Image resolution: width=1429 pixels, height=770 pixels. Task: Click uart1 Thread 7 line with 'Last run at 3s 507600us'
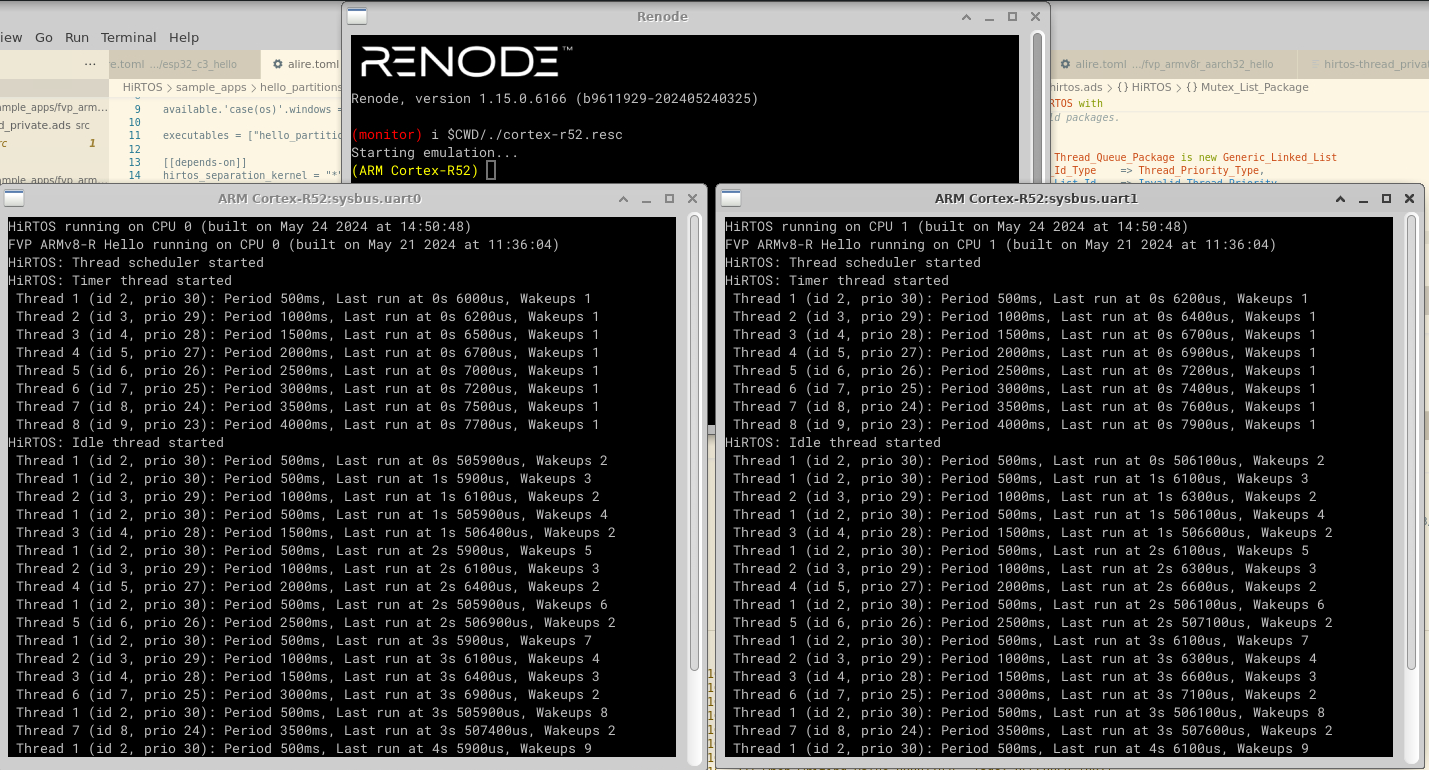point(1033,731)
